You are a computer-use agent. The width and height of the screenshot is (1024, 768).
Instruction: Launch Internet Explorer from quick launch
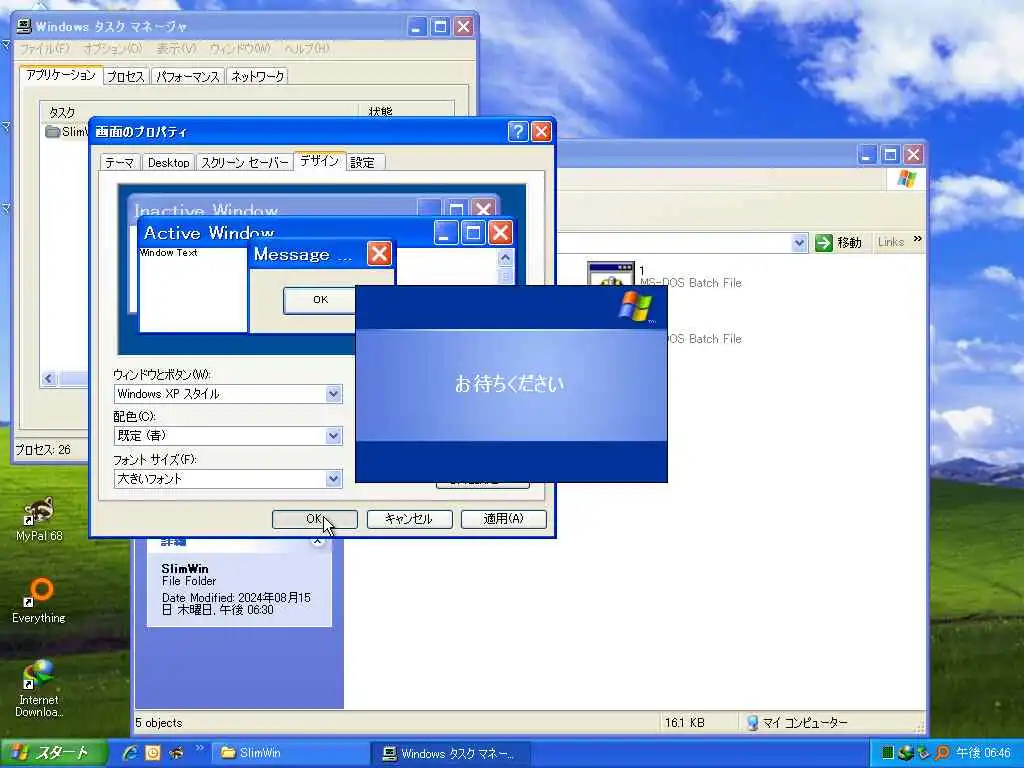coord(130,752)
